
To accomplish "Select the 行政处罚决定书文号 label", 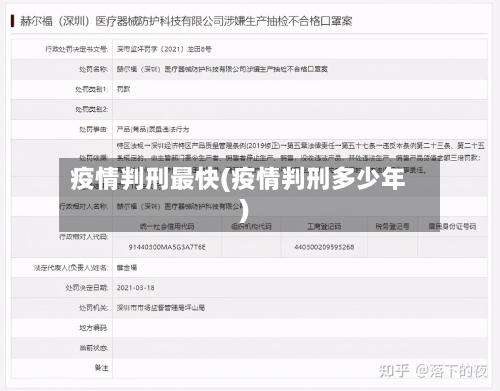I will point(77,49).
